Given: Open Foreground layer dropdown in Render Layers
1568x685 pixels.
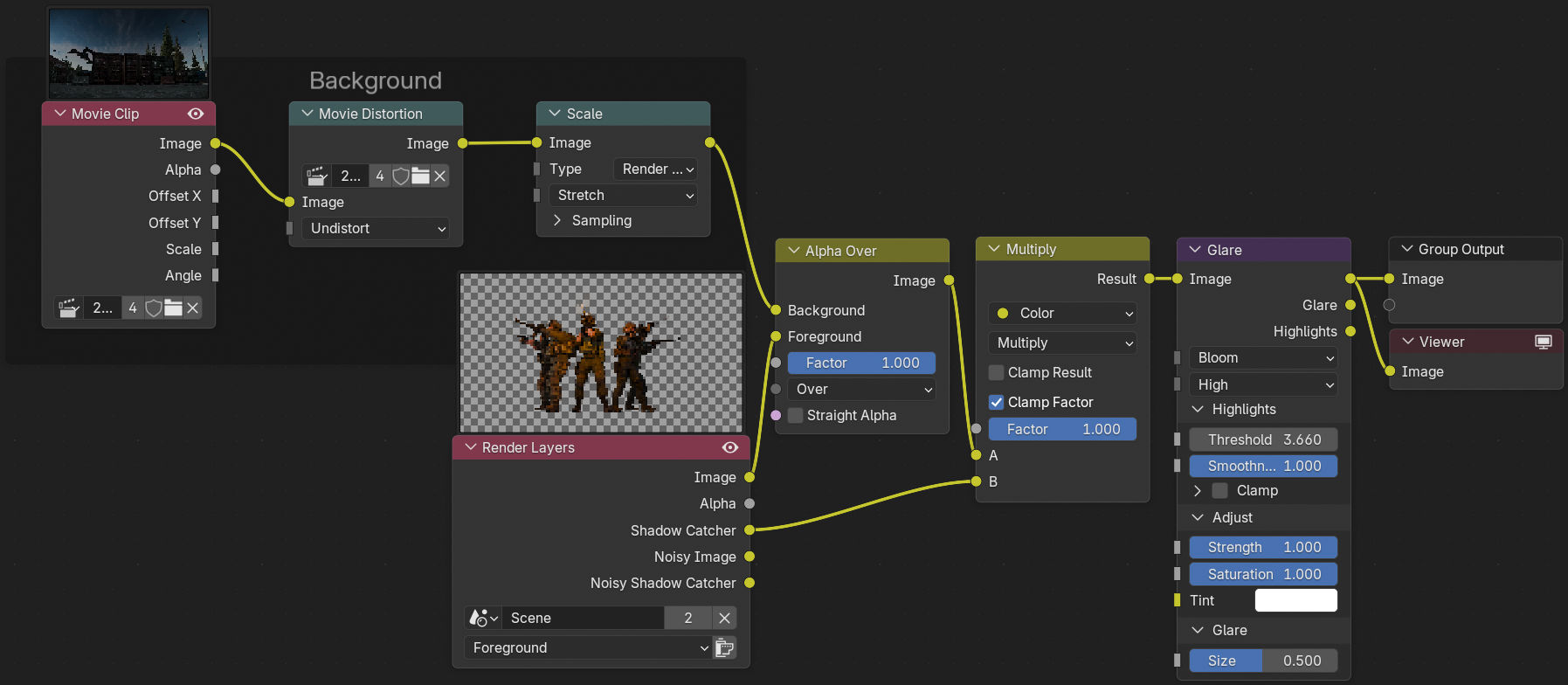Looking at the screenshot, I should tap(588, 647).
